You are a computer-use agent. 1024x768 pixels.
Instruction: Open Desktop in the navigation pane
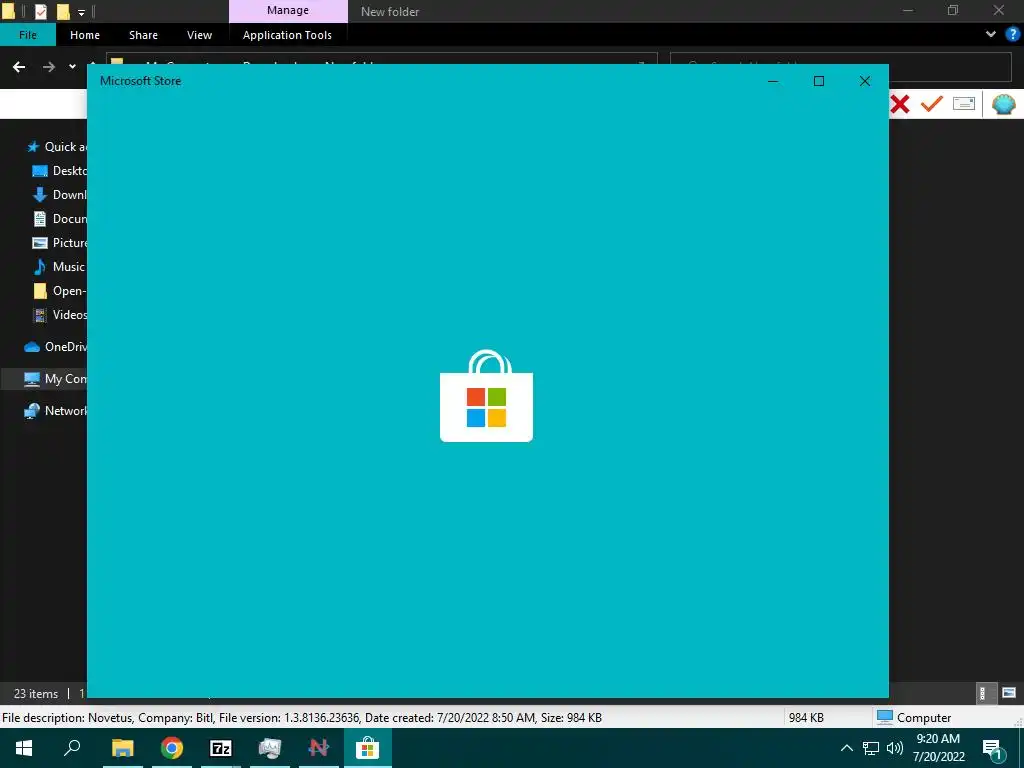(x=59, y=170)
